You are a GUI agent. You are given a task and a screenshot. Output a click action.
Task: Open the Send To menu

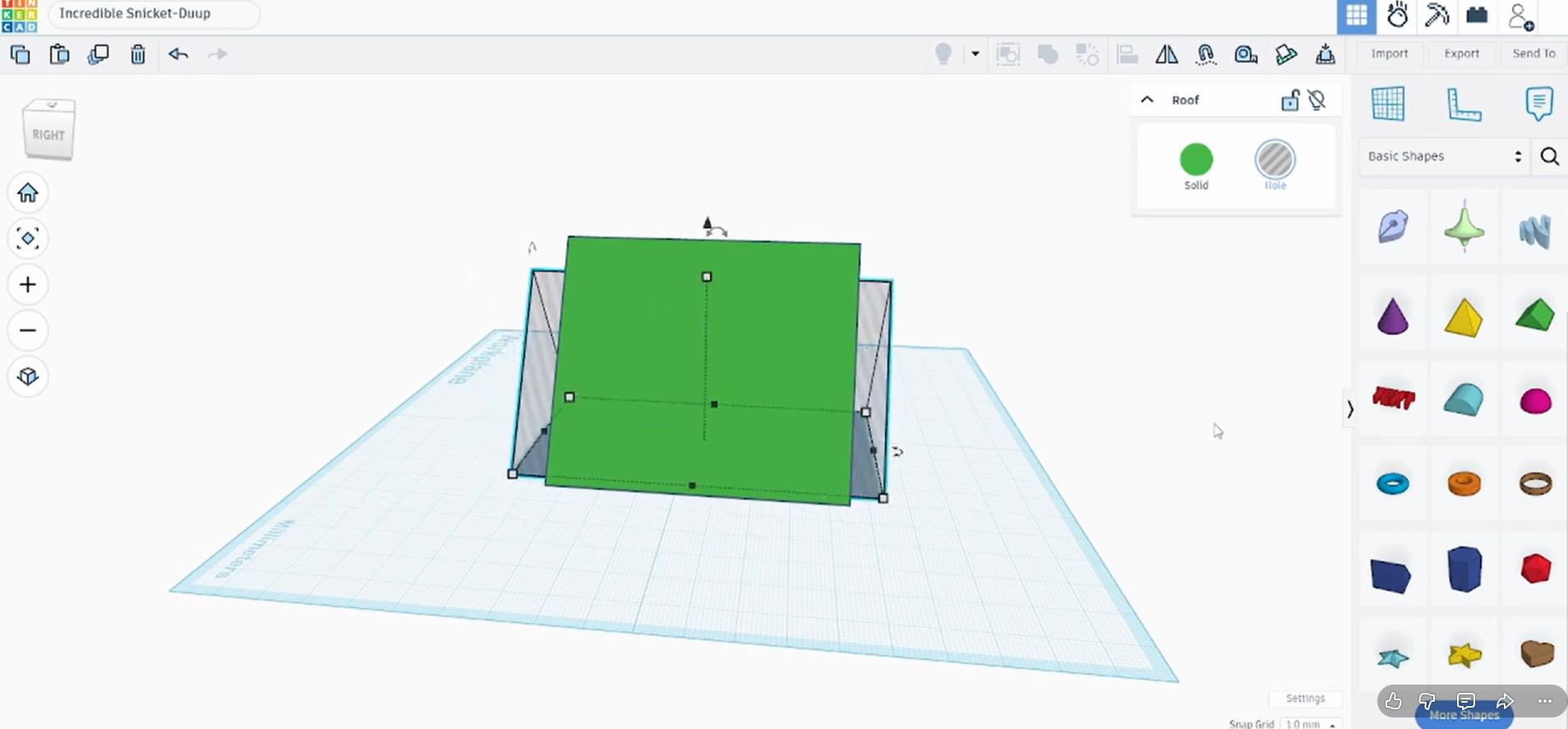click(1533, 53)
